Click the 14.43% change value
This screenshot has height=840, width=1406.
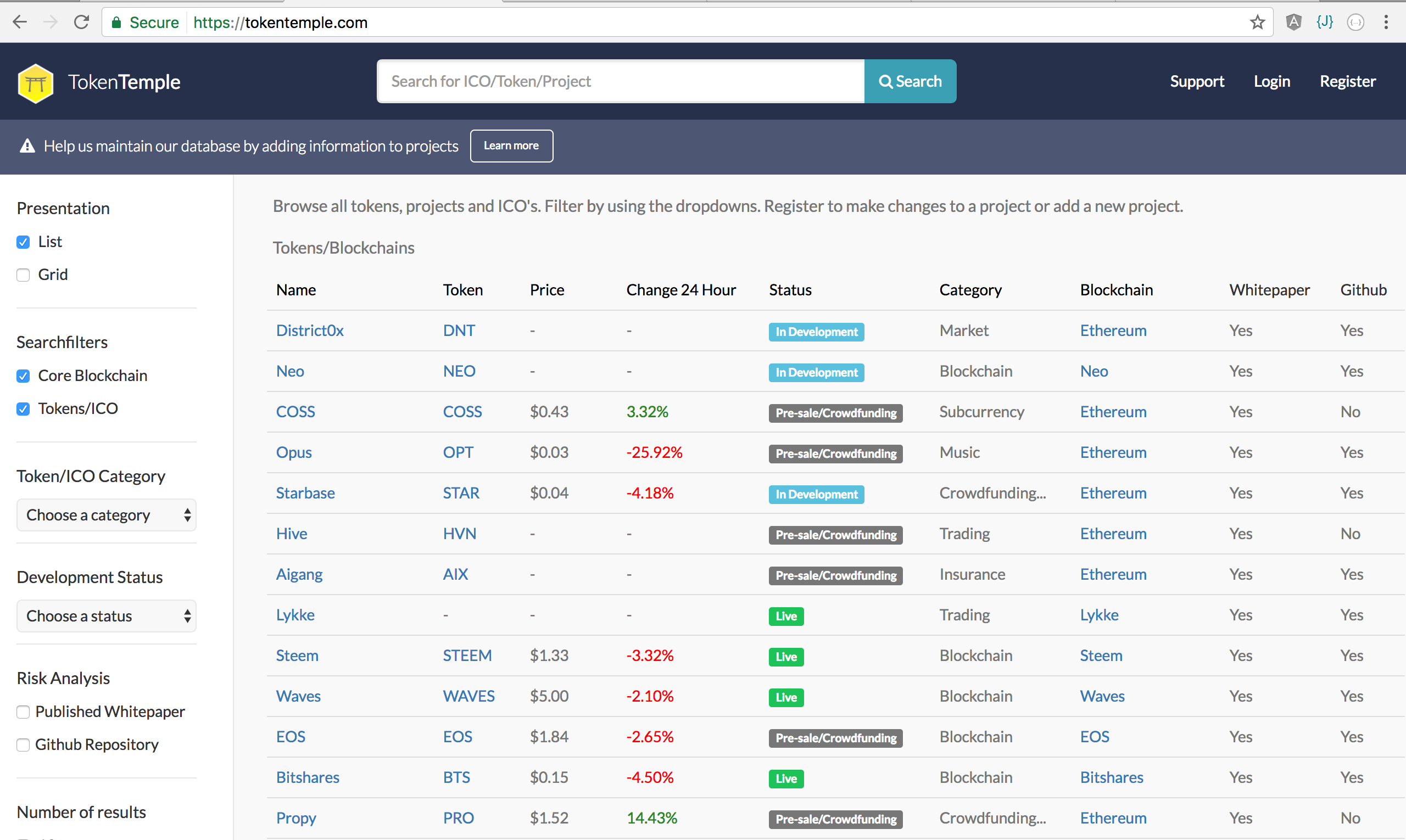click(652, 819)
